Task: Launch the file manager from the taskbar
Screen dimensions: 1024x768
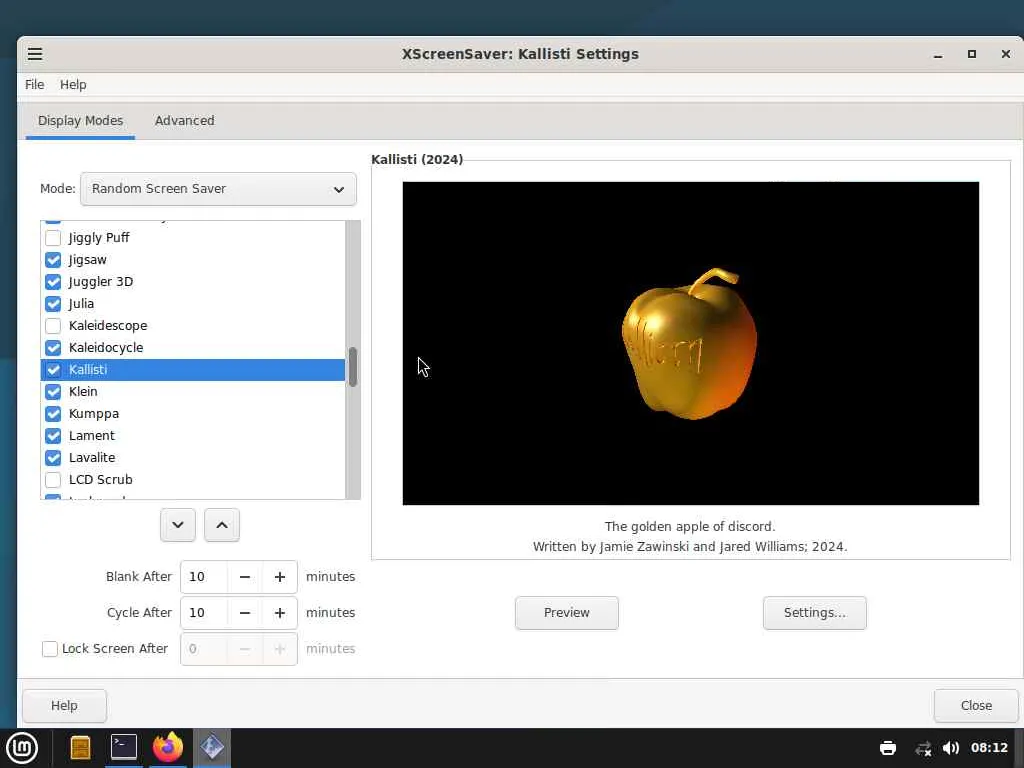Action: pyautogui.click(x=80, y=748)
